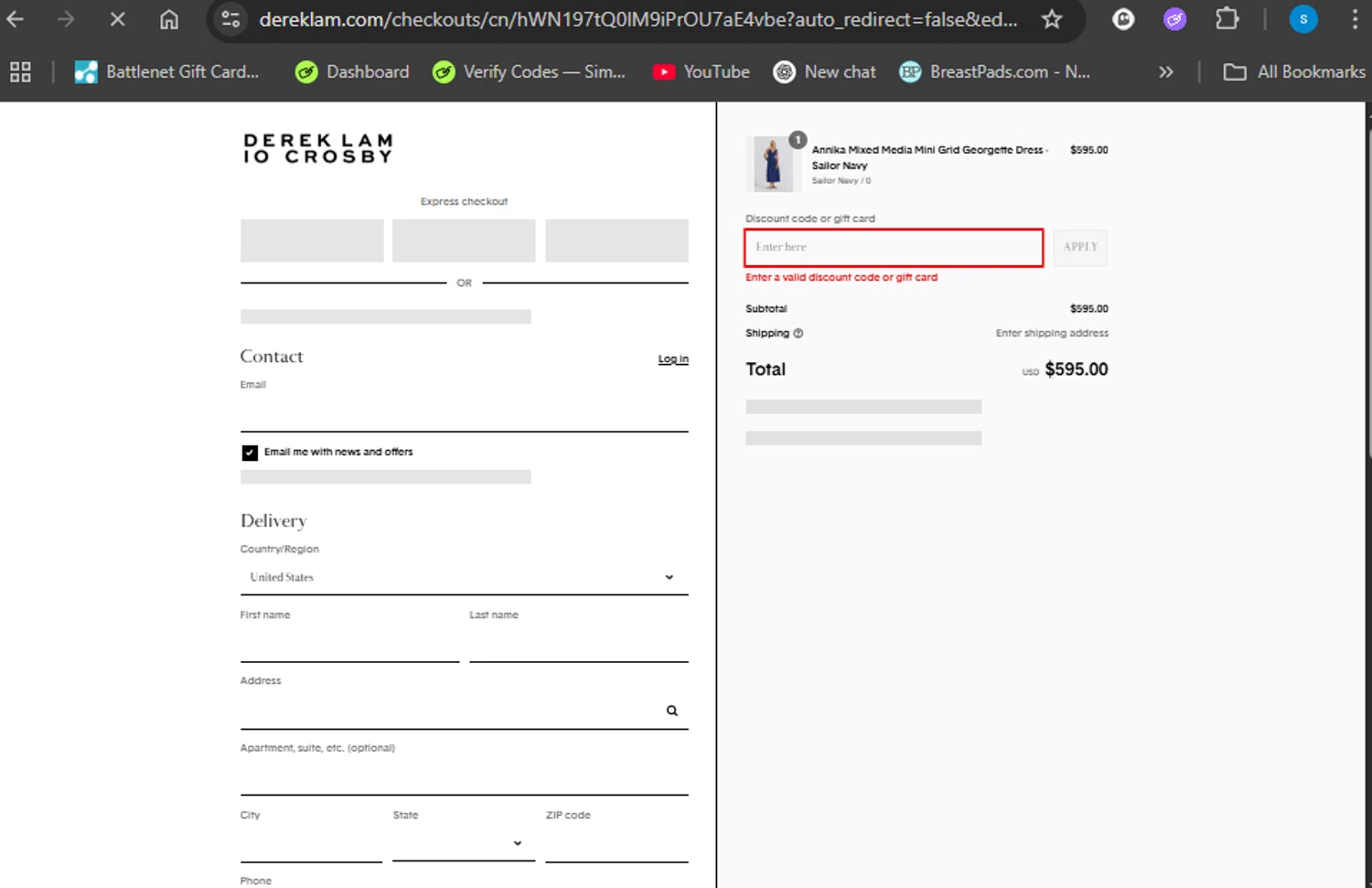Focus the Email input field
The height and width of the screenshot is (888, 1372).
(464, 412)
